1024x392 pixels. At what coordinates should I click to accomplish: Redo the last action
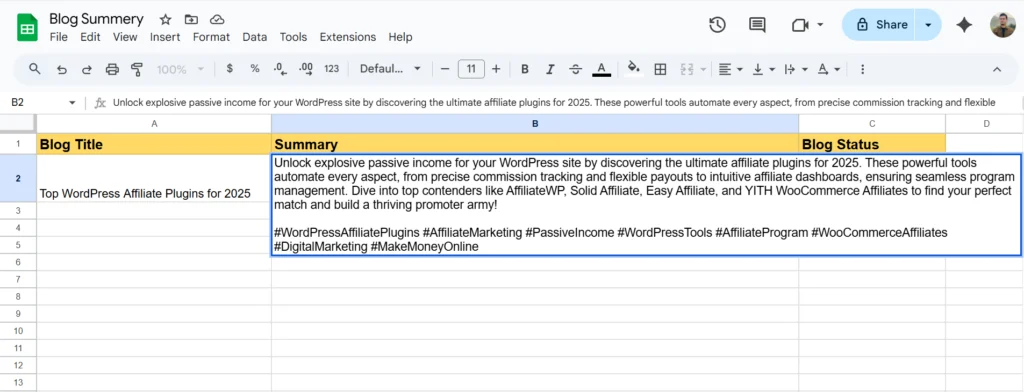pos(86,69)
